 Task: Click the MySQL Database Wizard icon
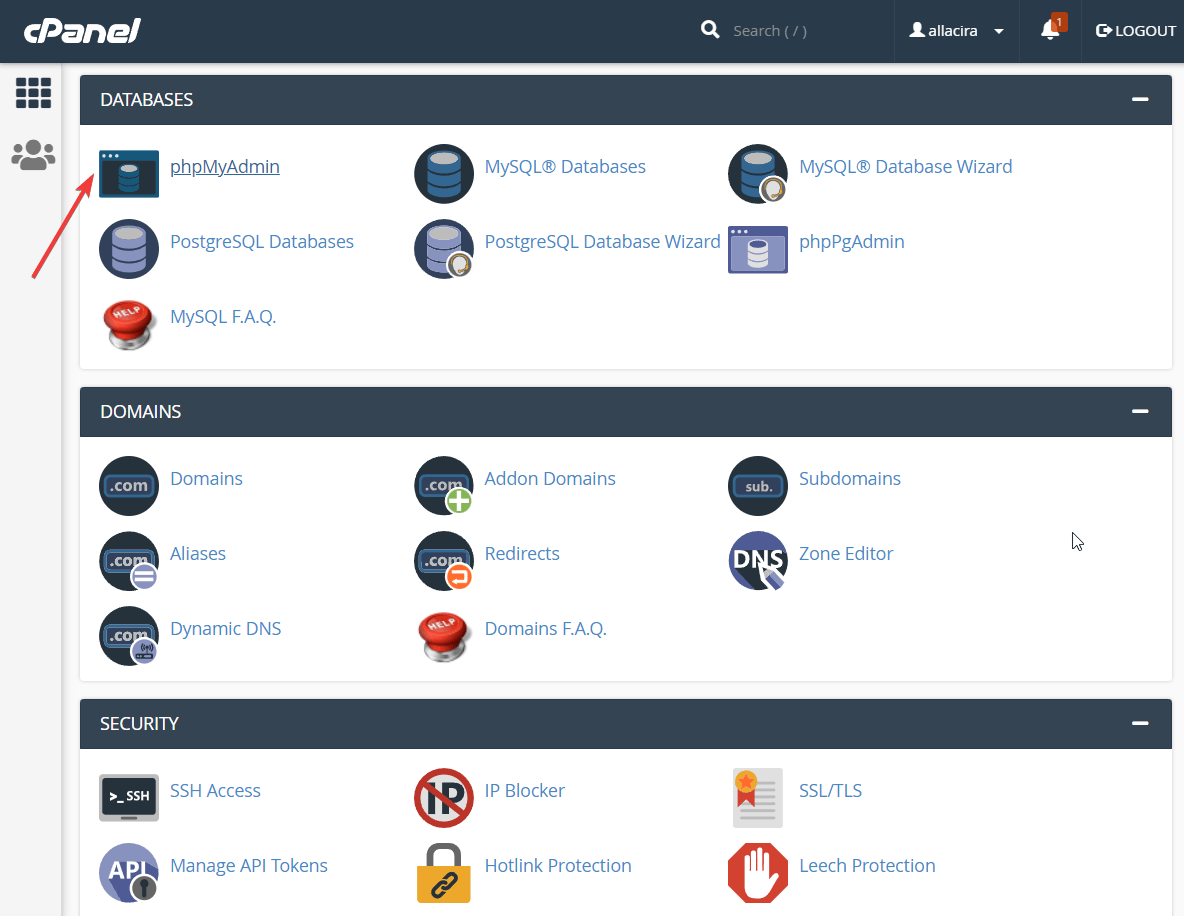click(758, 174)
